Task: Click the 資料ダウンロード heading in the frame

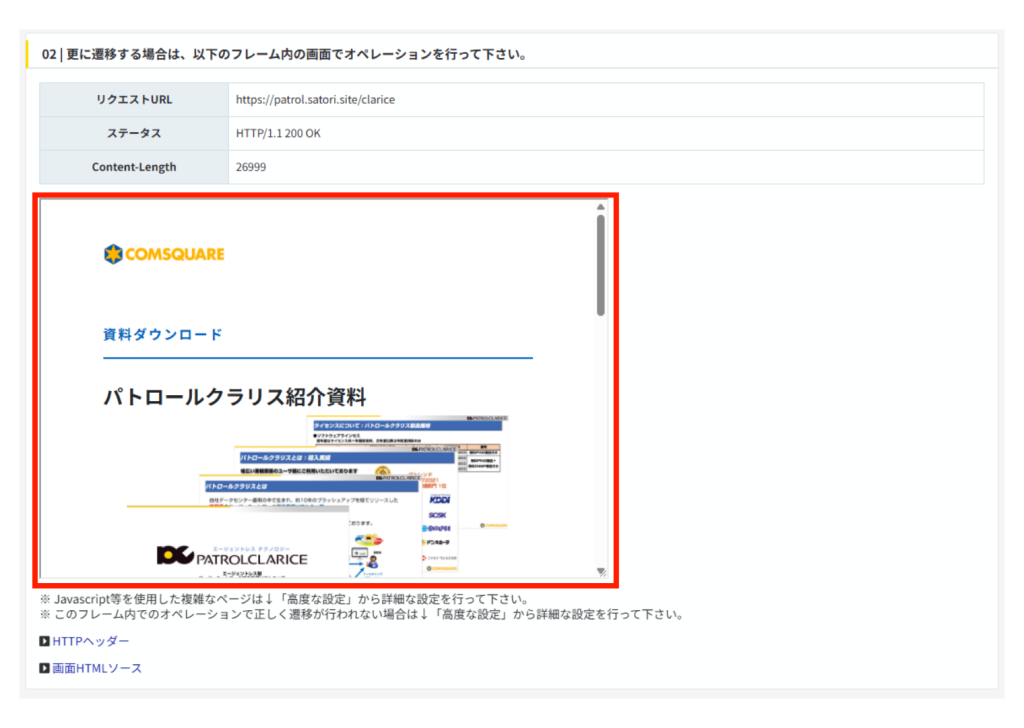Action: 163,334
